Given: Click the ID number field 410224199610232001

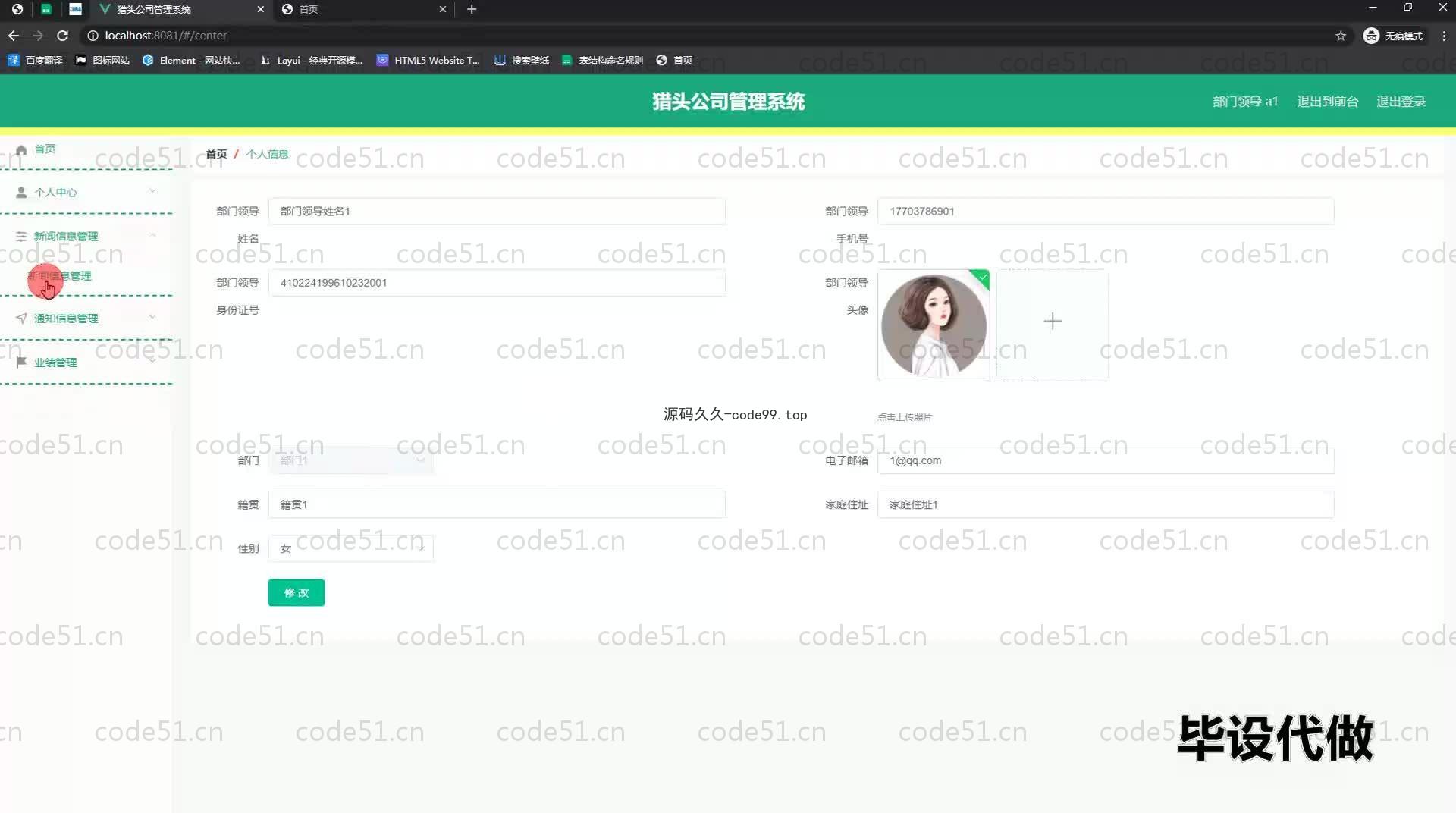Looking at the screenshot, I should (x=497, y=283).
